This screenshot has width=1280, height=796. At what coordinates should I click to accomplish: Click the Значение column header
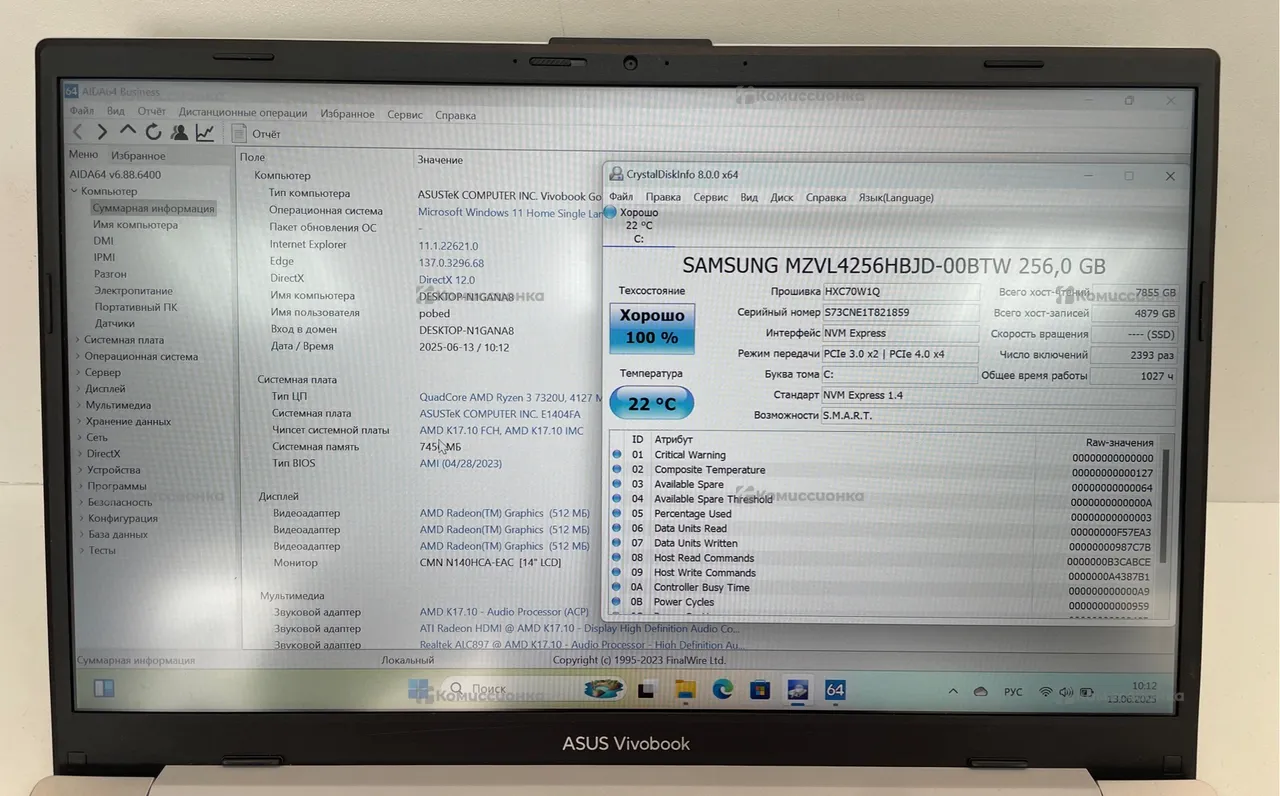pyautogui.click(x=441, y=160)
